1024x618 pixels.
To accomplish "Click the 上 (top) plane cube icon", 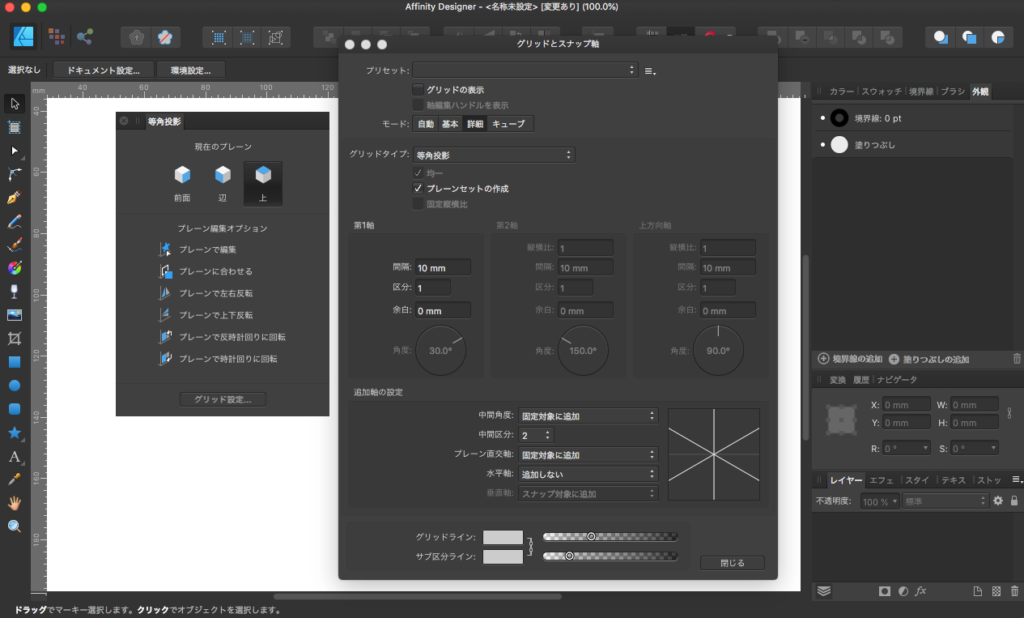I will 262,175.
